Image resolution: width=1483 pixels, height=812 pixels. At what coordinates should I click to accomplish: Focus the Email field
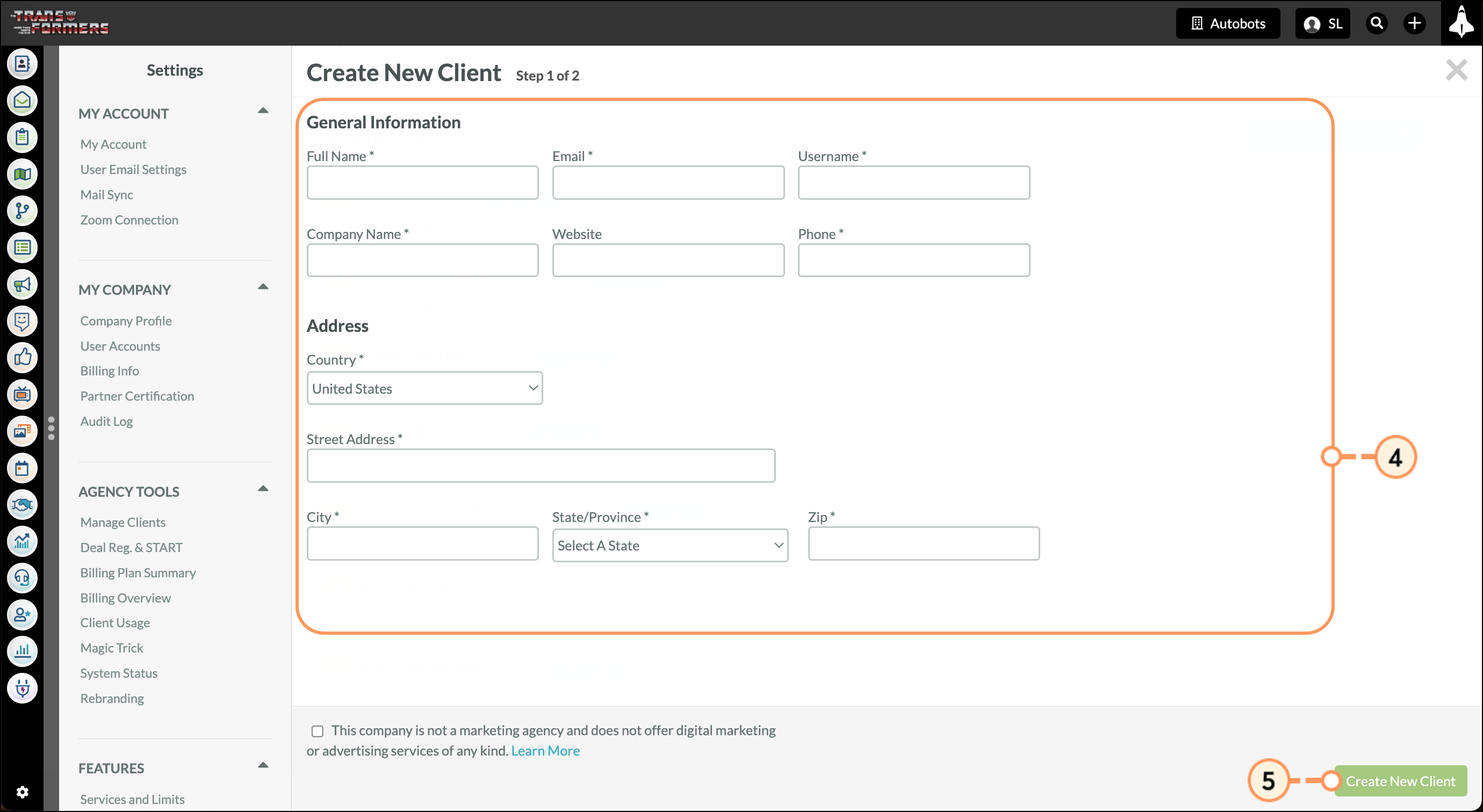668,183
